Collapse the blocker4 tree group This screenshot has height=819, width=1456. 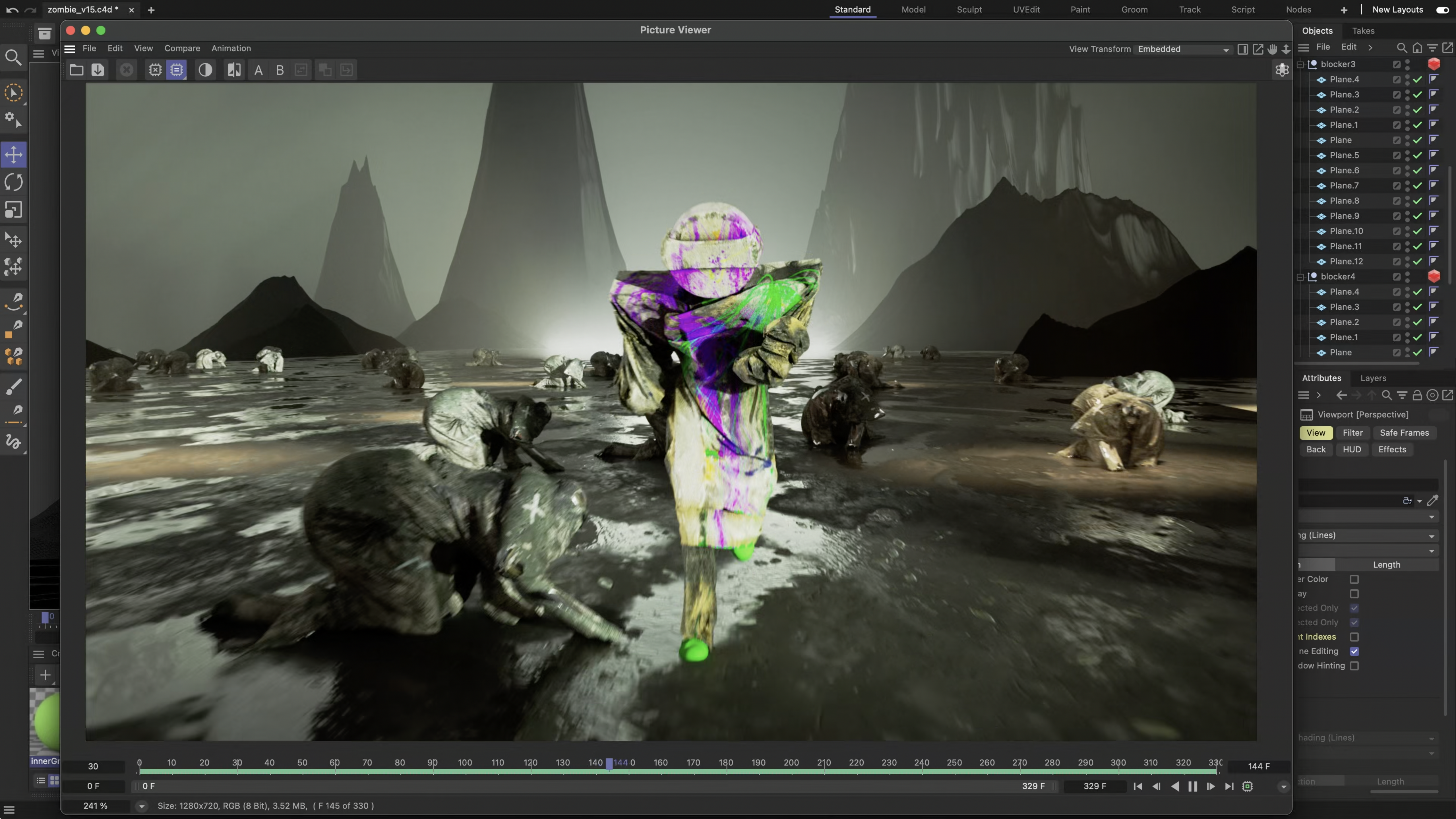pos(1300,277)
